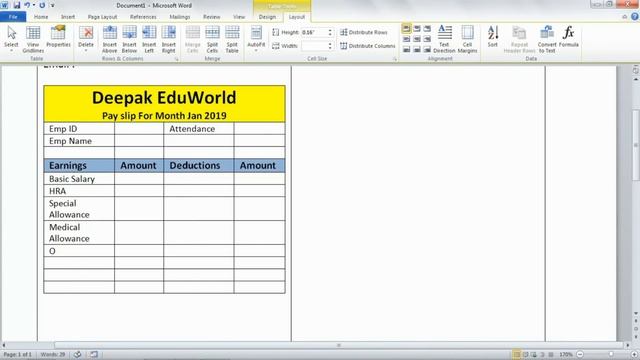Switch to the Page Layout tab
The height and width of the screenshot is (360, 640).
[x=102, y=17]
